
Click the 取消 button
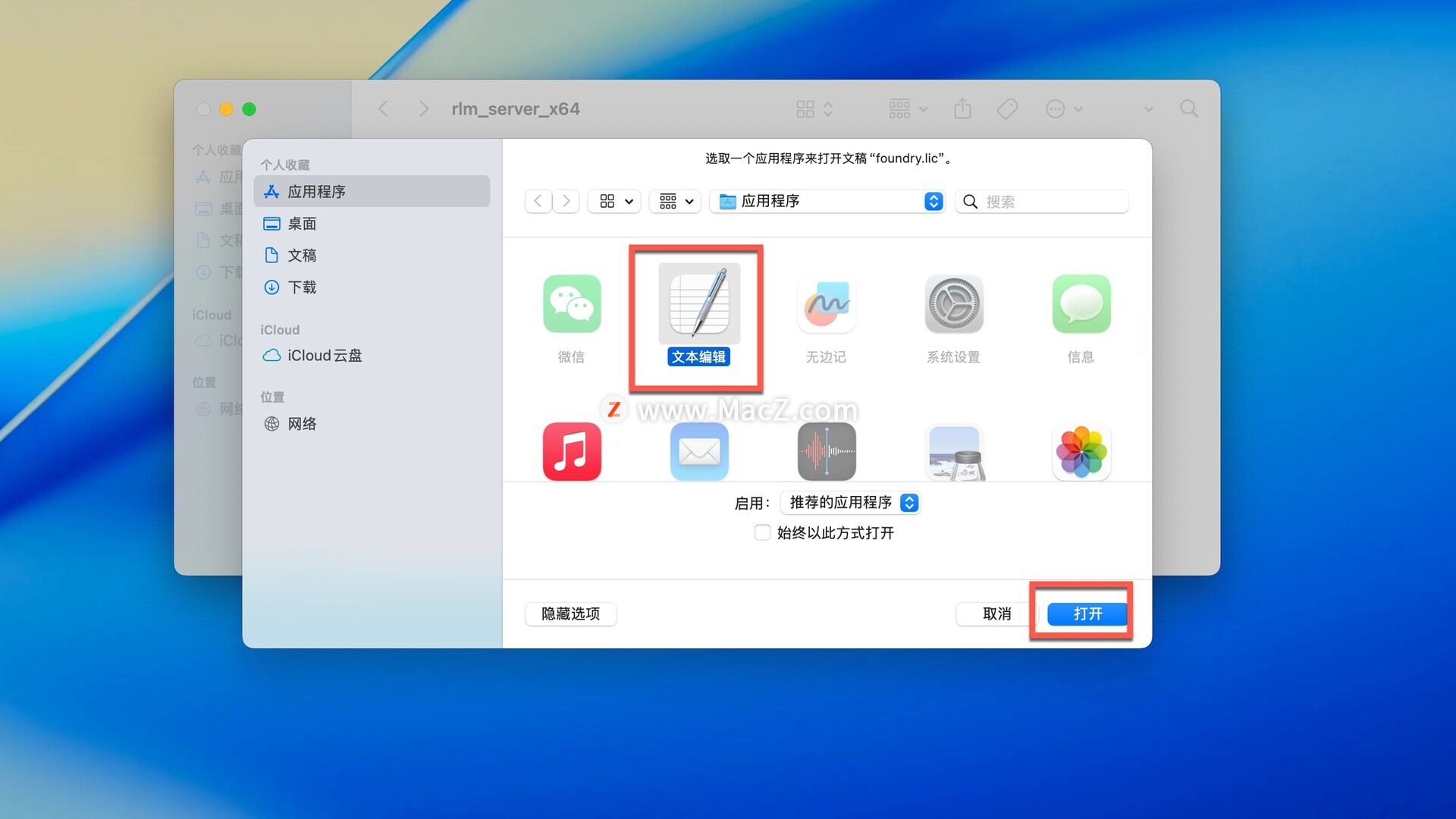click(x=996, y=613)
